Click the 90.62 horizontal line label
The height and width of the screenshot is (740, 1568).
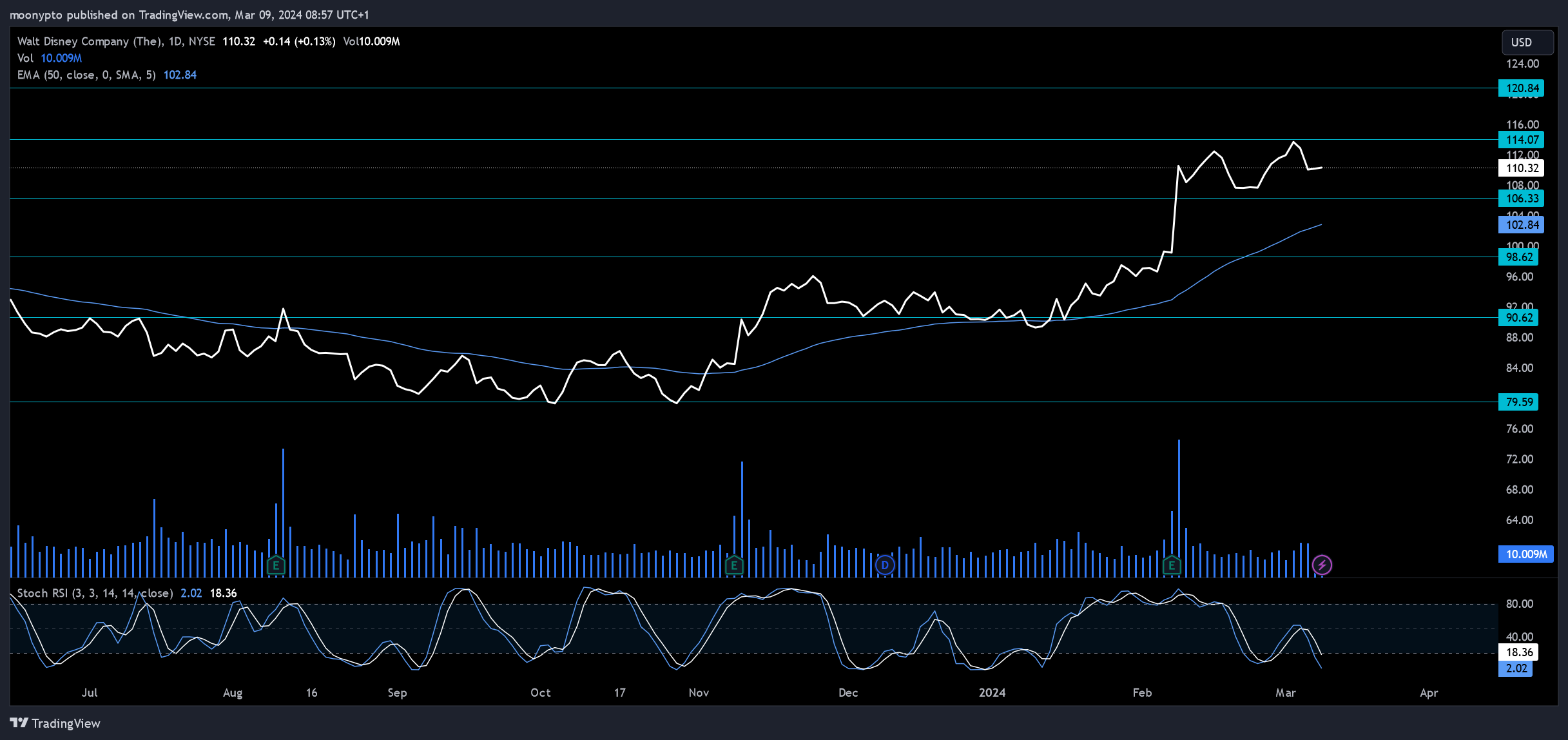1518,318
